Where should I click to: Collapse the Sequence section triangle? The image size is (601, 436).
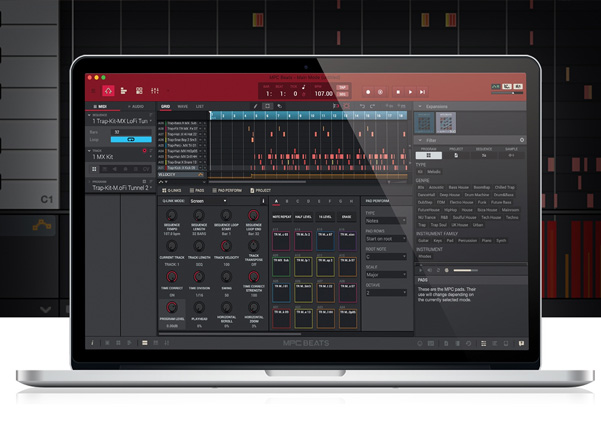[89, 115]
